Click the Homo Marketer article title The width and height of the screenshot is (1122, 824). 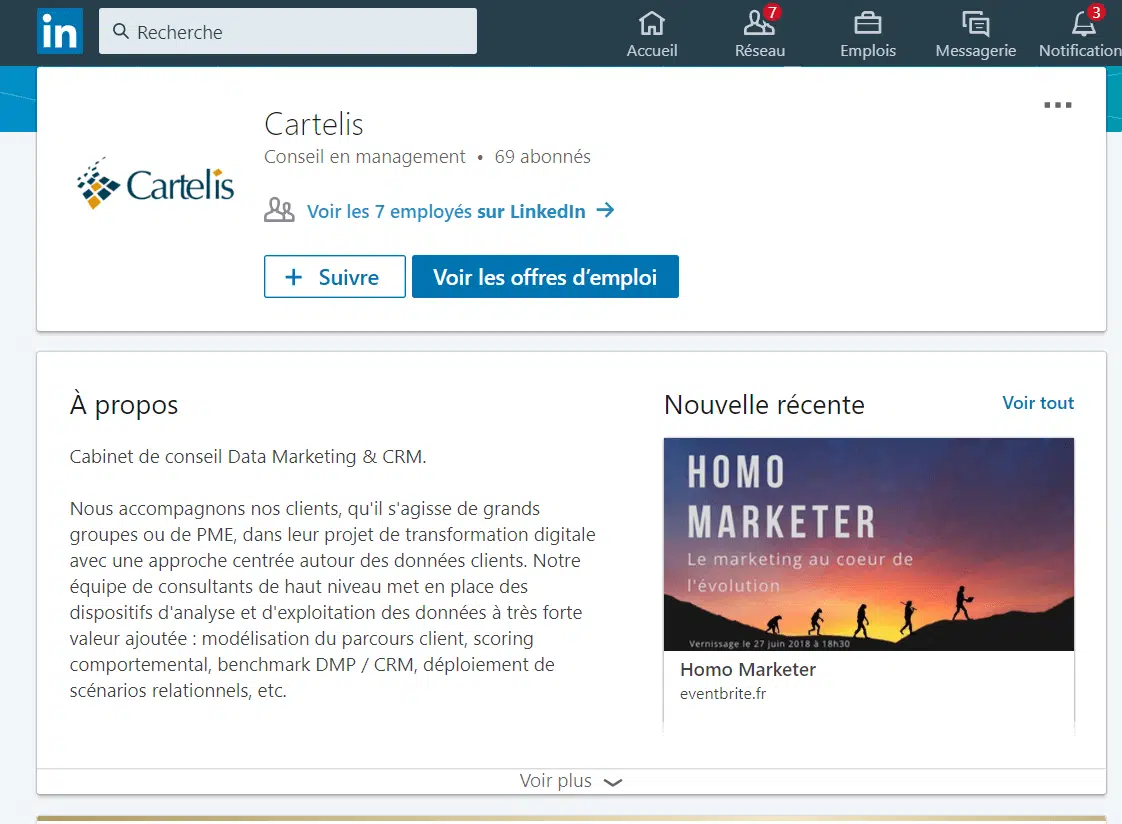[x=748, y=670]
